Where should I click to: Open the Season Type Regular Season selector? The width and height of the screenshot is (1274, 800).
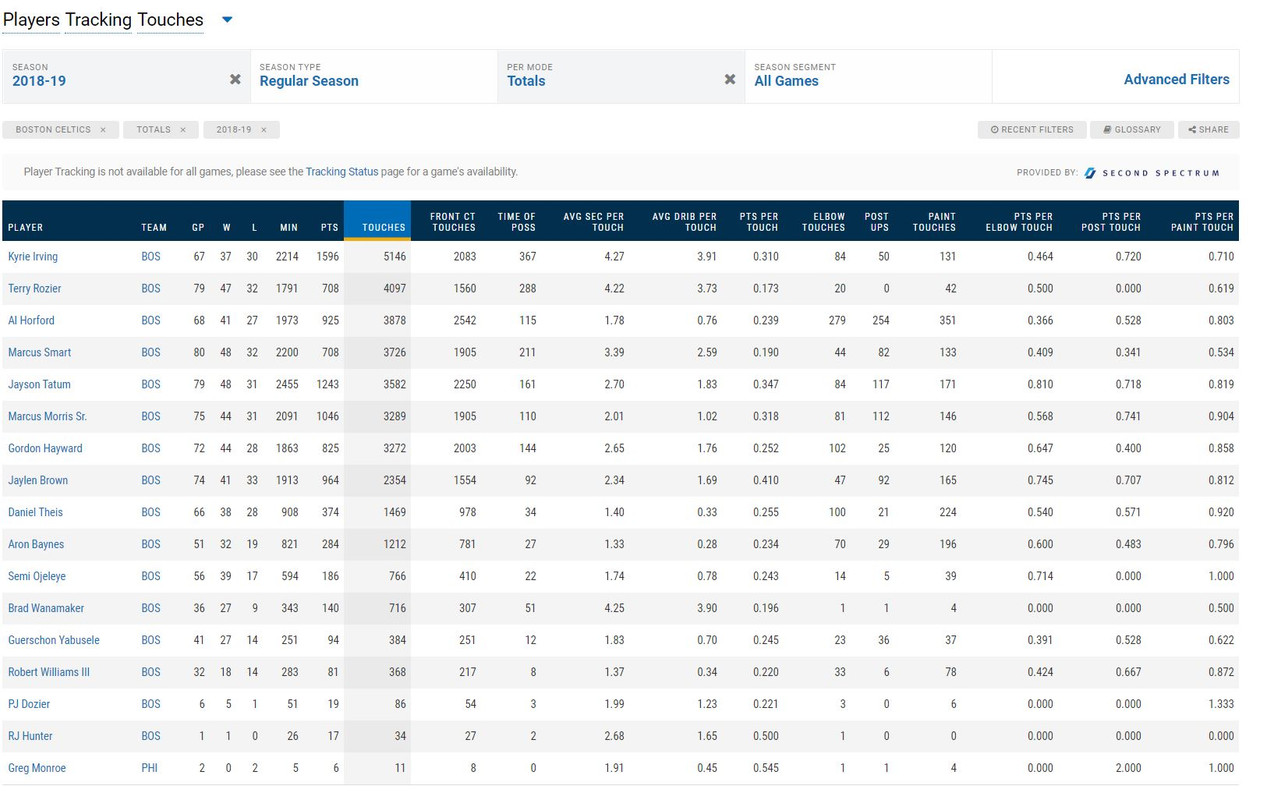pyautogui.click(x=374, y=76)
